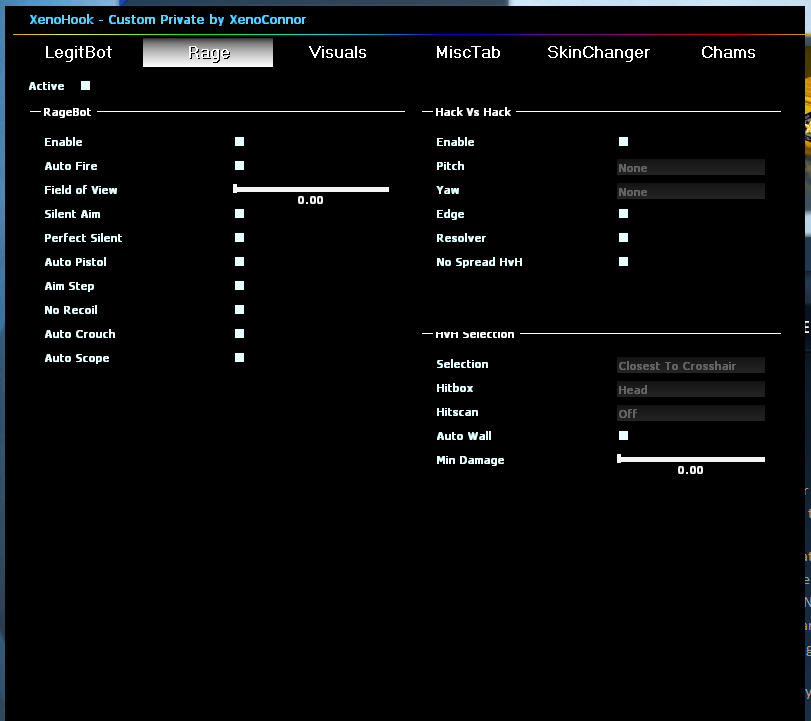811x721 pixels.
Task: Open the SkinChanger tab
Action: 598,52
